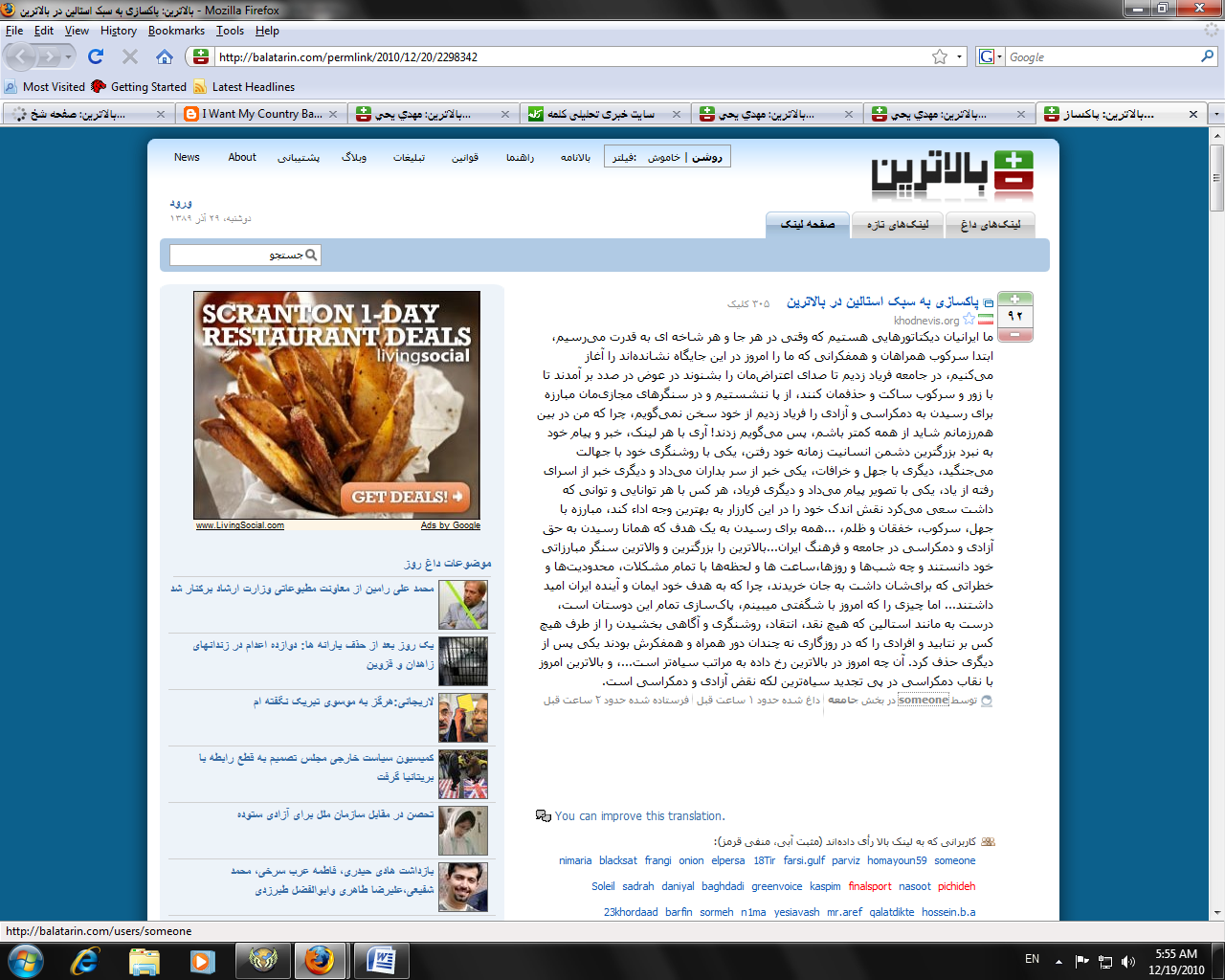
Task: Click the volume icon in system tray
Action: click(x=1128, y=961)
